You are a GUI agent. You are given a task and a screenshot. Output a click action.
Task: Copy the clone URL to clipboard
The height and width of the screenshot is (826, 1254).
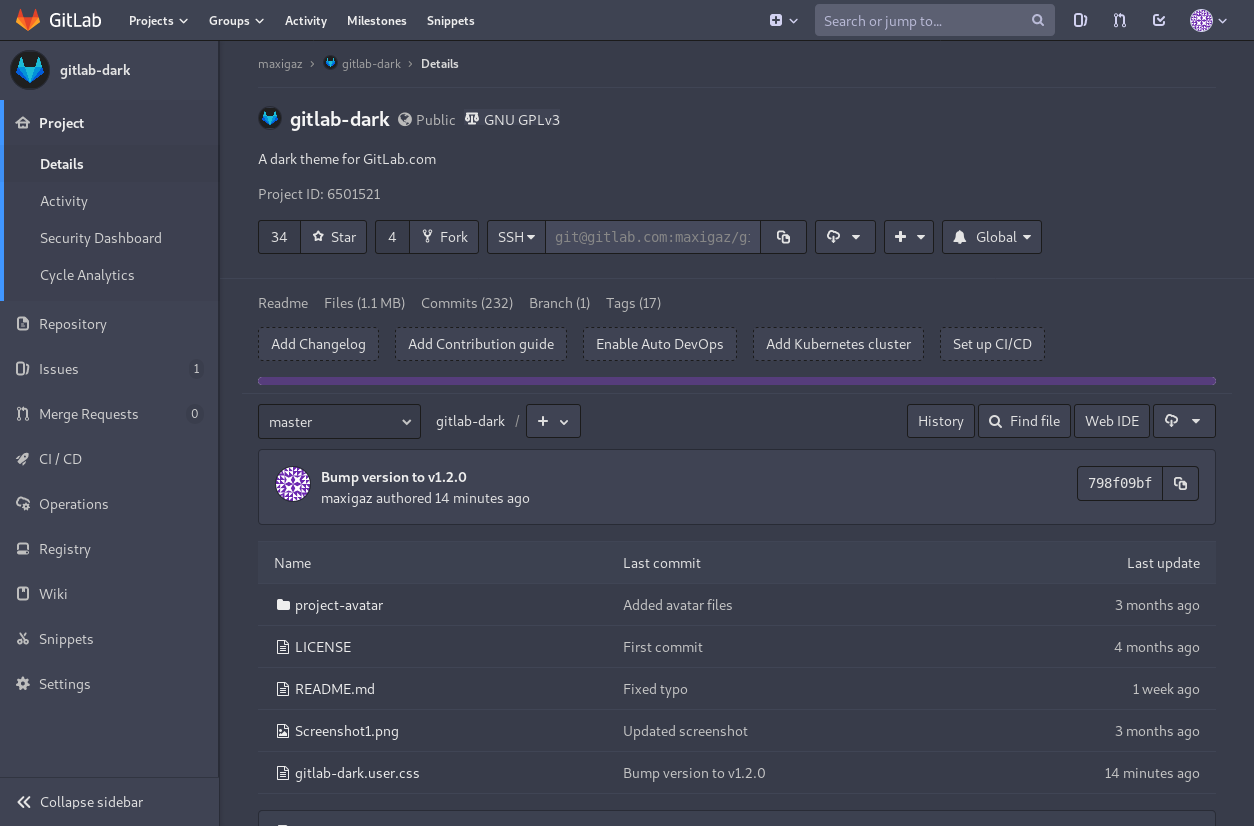point(784,237)
